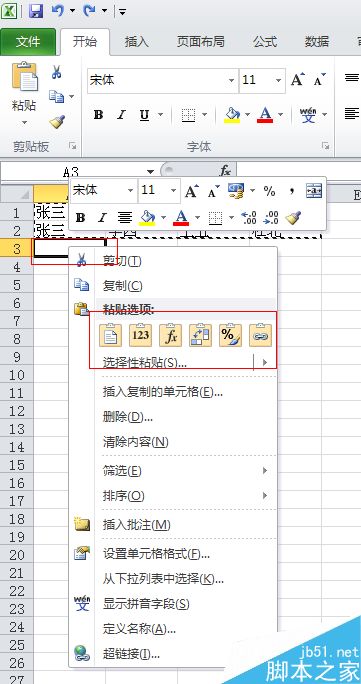This screenshot has width=361, height=684.
Task: Click mini toolbar merge and center icon
Action: [x=314, y=191]
